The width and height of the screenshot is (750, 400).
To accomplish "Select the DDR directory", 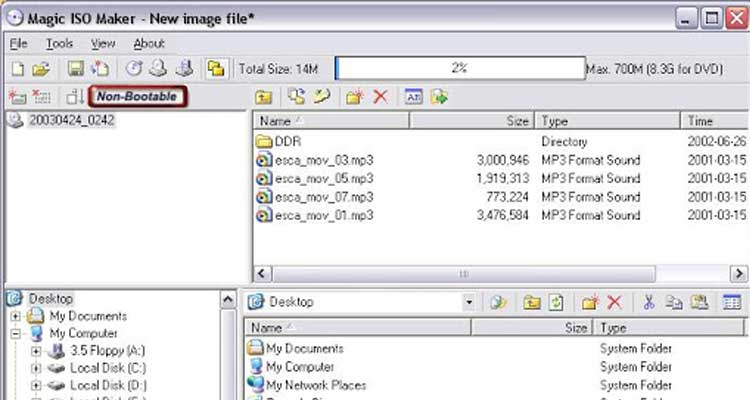I will [287, 142].
